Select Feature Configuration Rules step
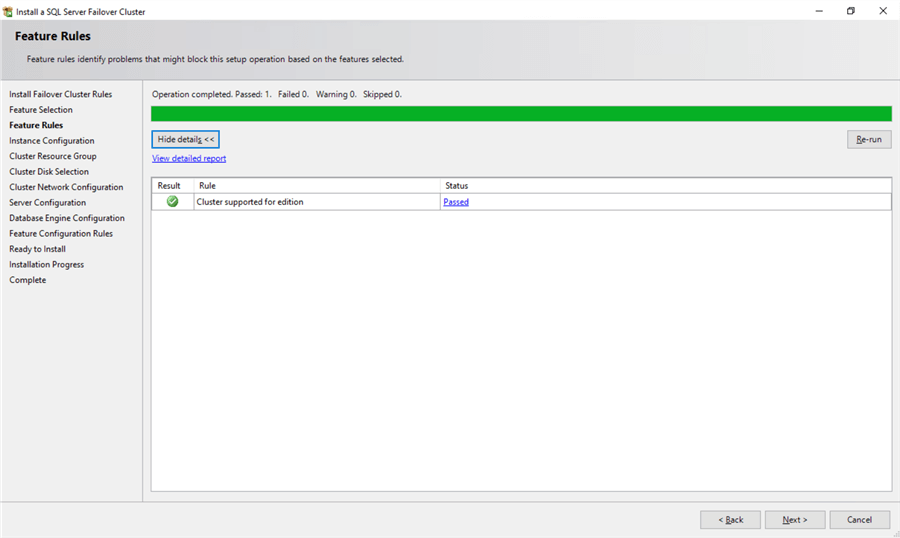 61,234
